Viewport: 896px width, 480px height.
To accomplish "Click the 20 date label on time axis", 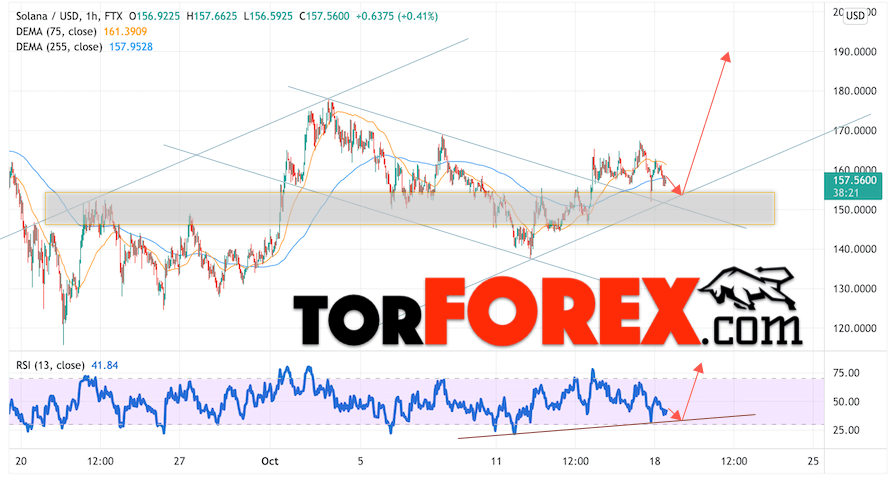I will point(21,461).
